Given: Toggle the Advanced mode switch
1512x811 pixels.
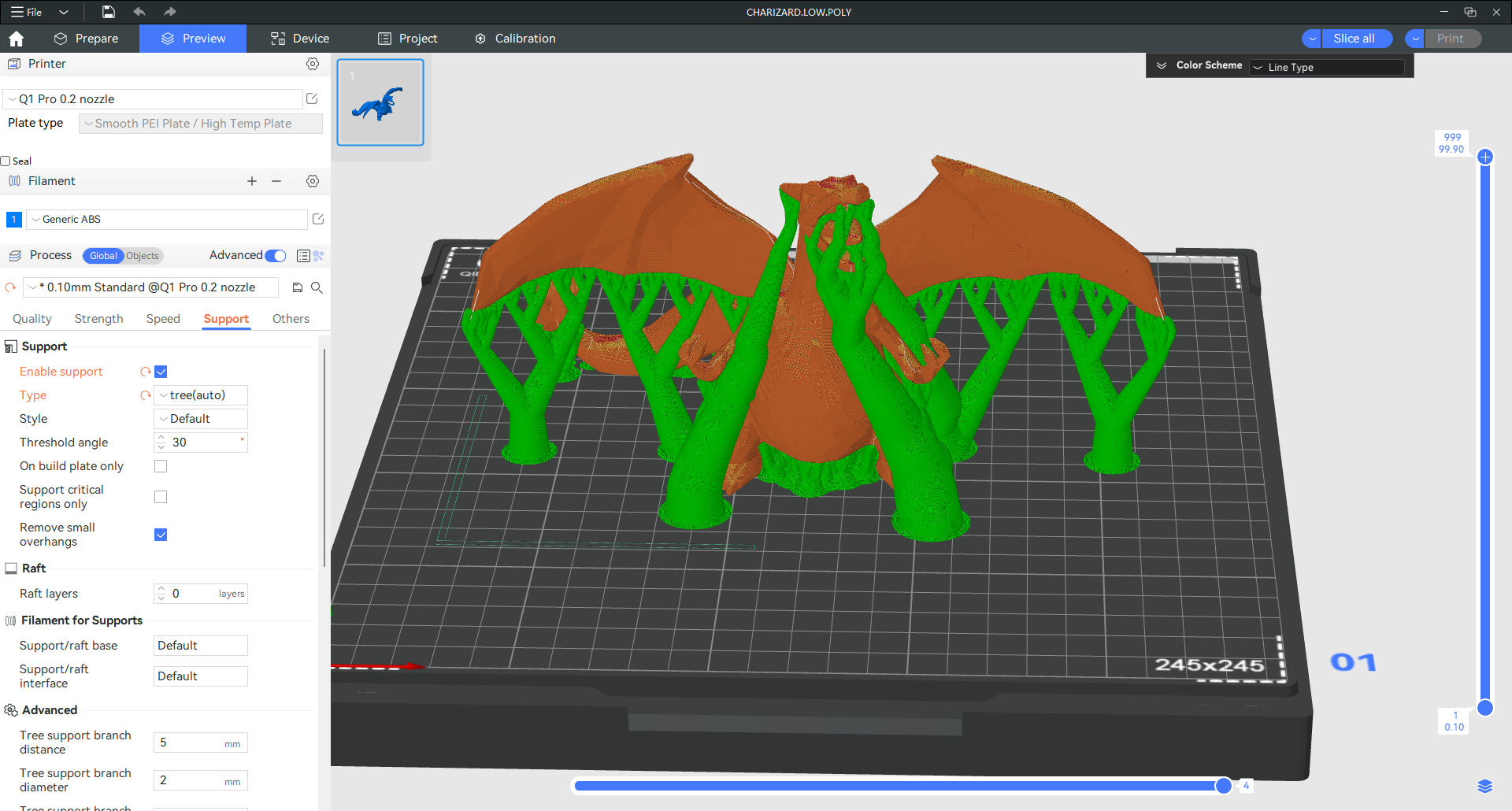Looking at the screenshot, I should 276,256.
